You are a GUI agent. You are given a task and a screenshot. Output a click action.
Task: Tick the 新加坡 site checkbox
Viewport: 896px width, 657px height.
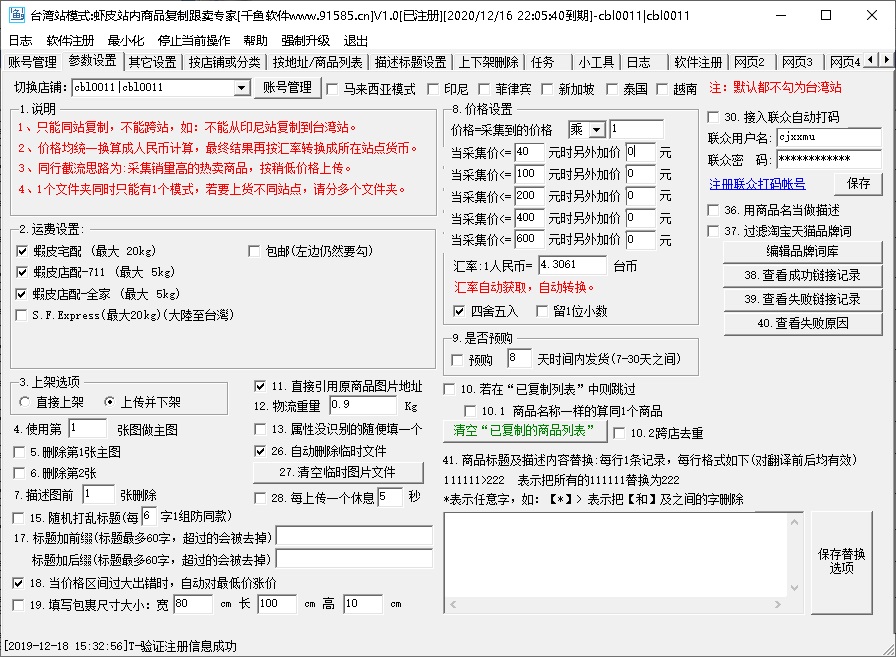click(547, 89)
